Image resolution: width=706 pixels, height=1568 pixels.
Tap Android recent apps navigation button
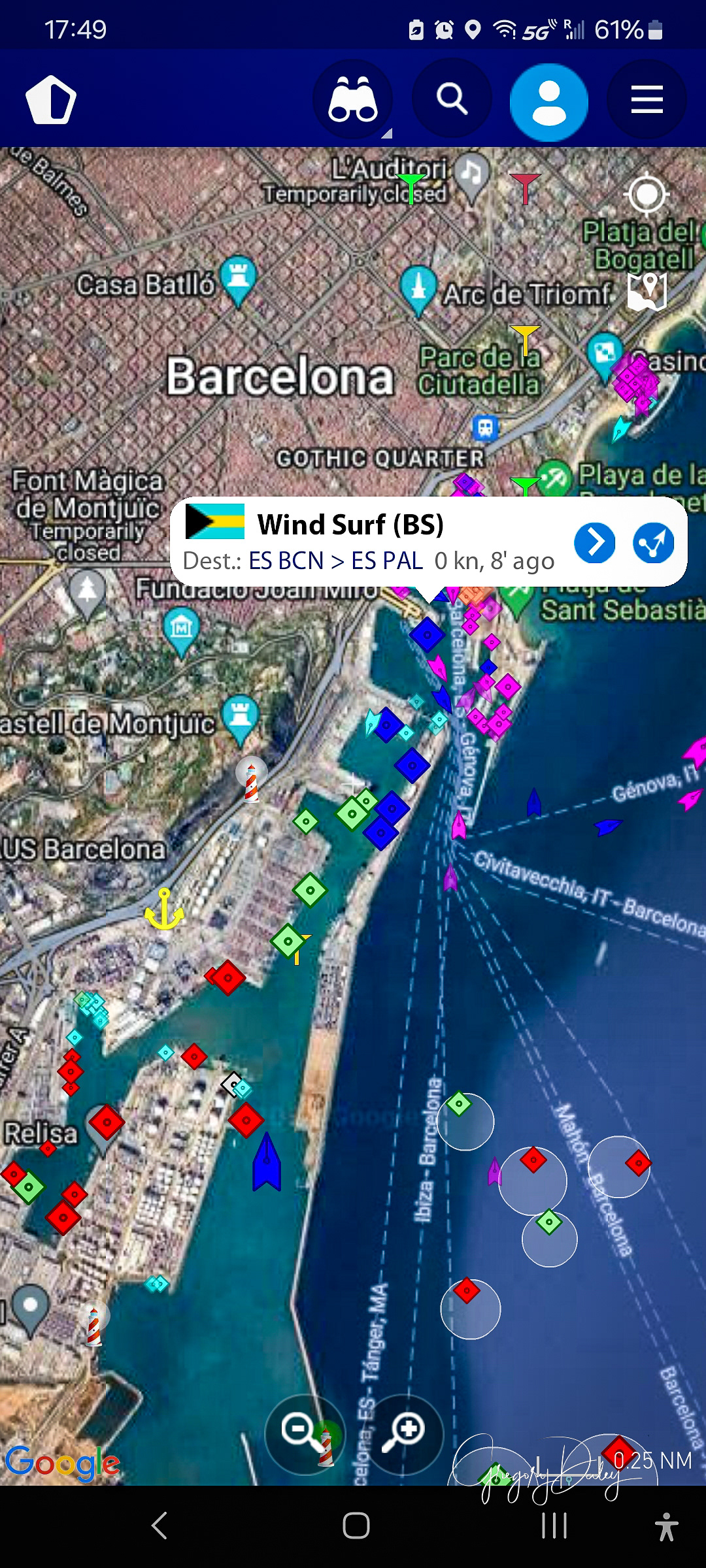pos(554,1526)
